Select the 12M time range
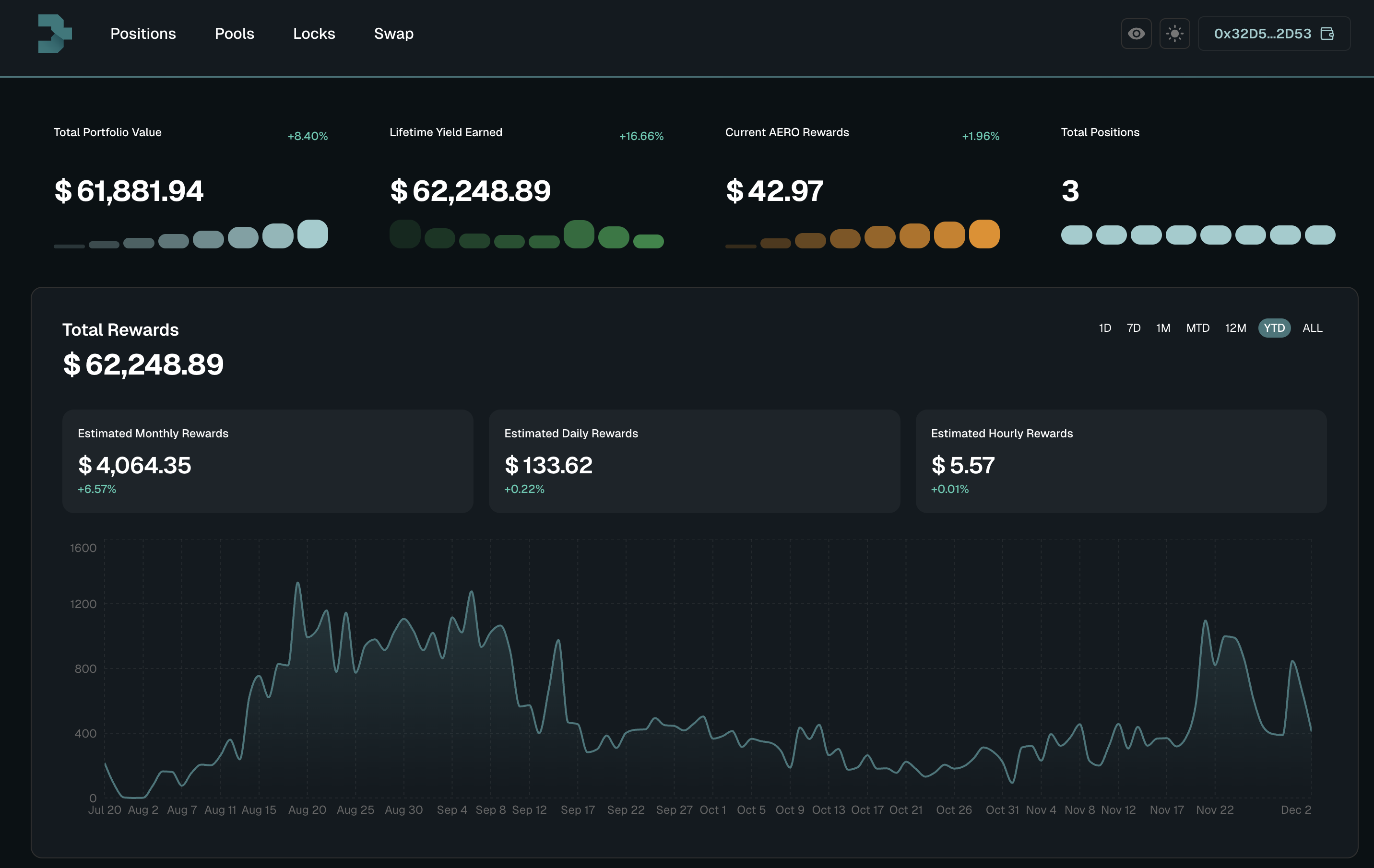This screenshot has width=1374, height=868. coord(1235,328)
